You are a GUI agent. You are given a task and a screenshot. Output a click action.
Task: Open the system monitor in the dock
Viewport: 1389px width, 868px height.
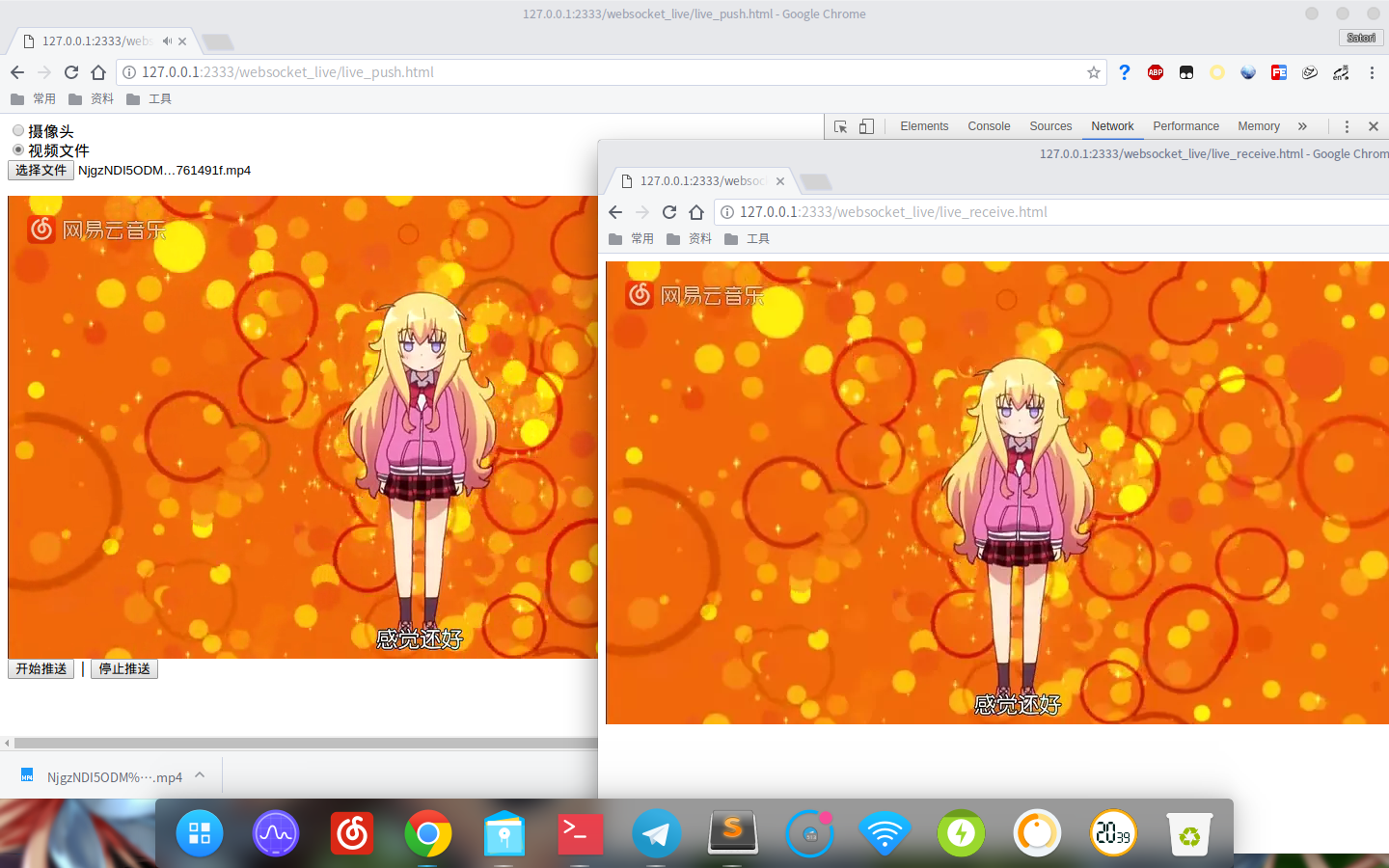[276, 833]
